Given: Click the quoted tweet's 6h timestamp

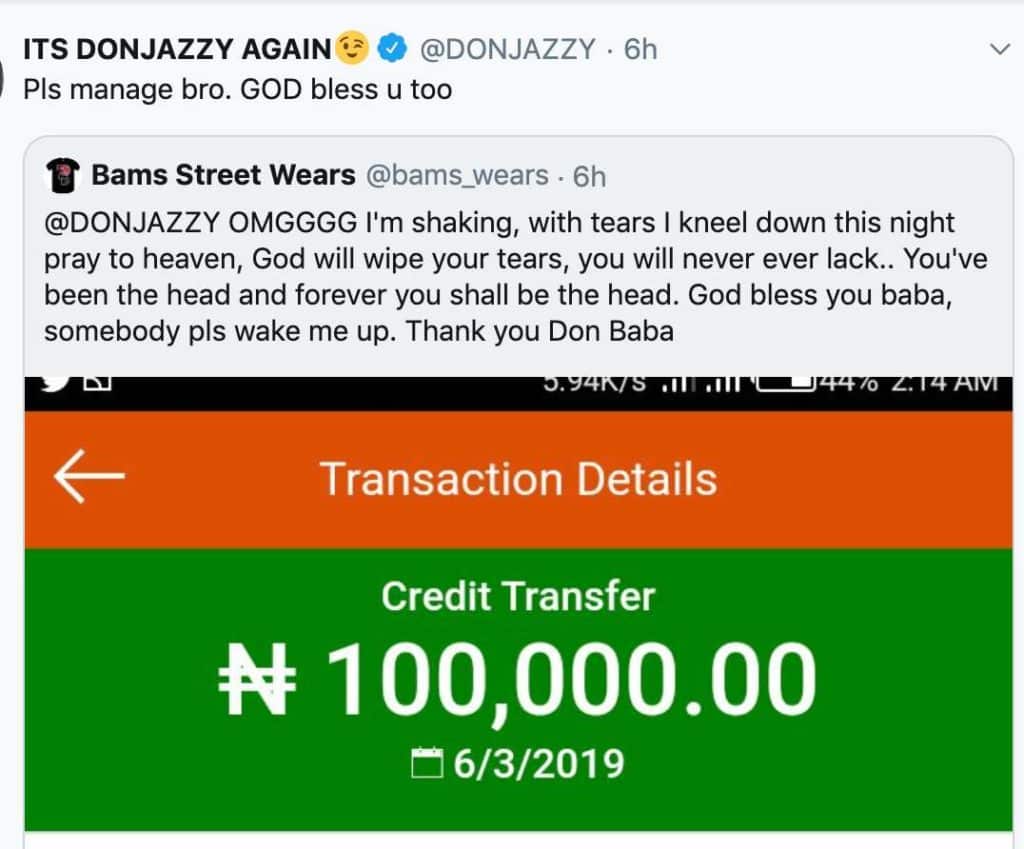Looking at the screenshot, I should click(589, 176).
